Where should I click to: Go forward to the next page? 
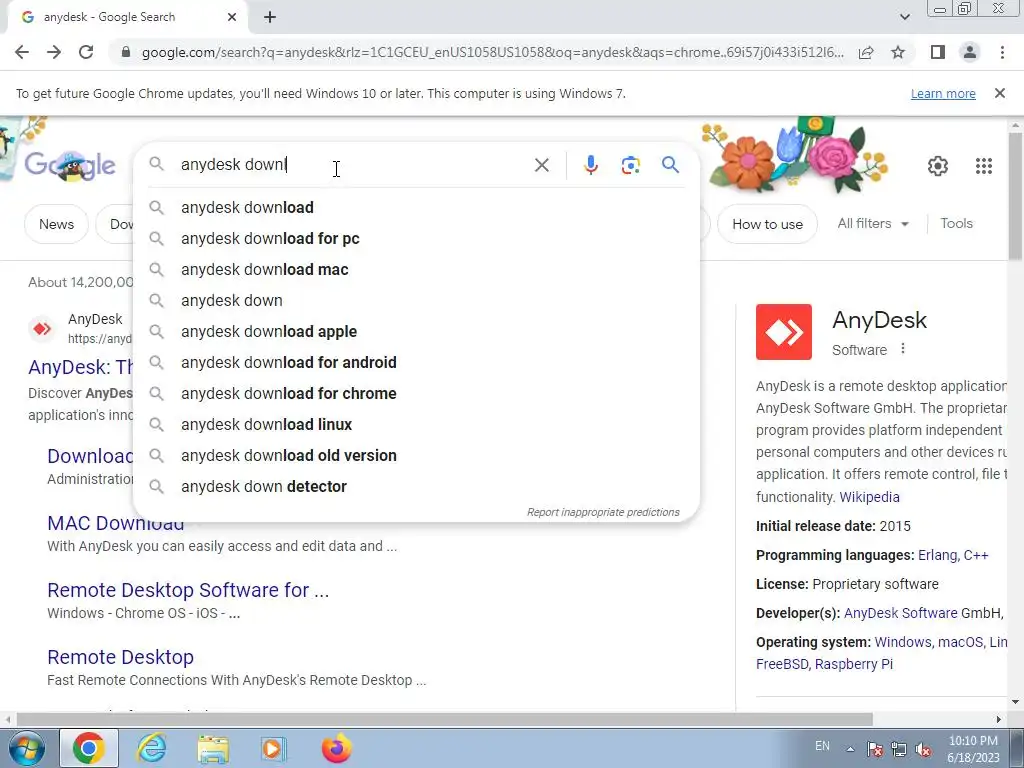54,52
